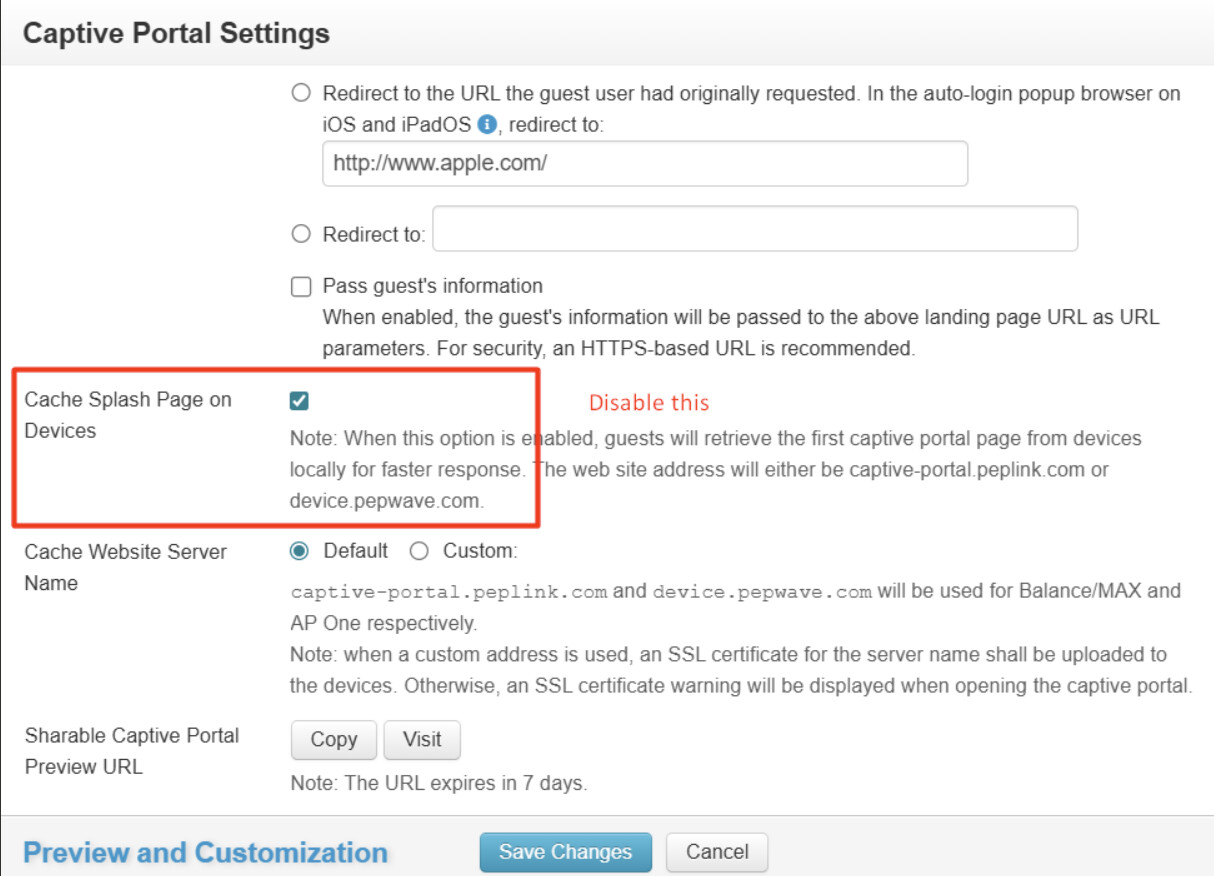Select the Default server name radio button
Image resolution: width=1214 pixels, height=876 pixels.
(x=299, y=551)
